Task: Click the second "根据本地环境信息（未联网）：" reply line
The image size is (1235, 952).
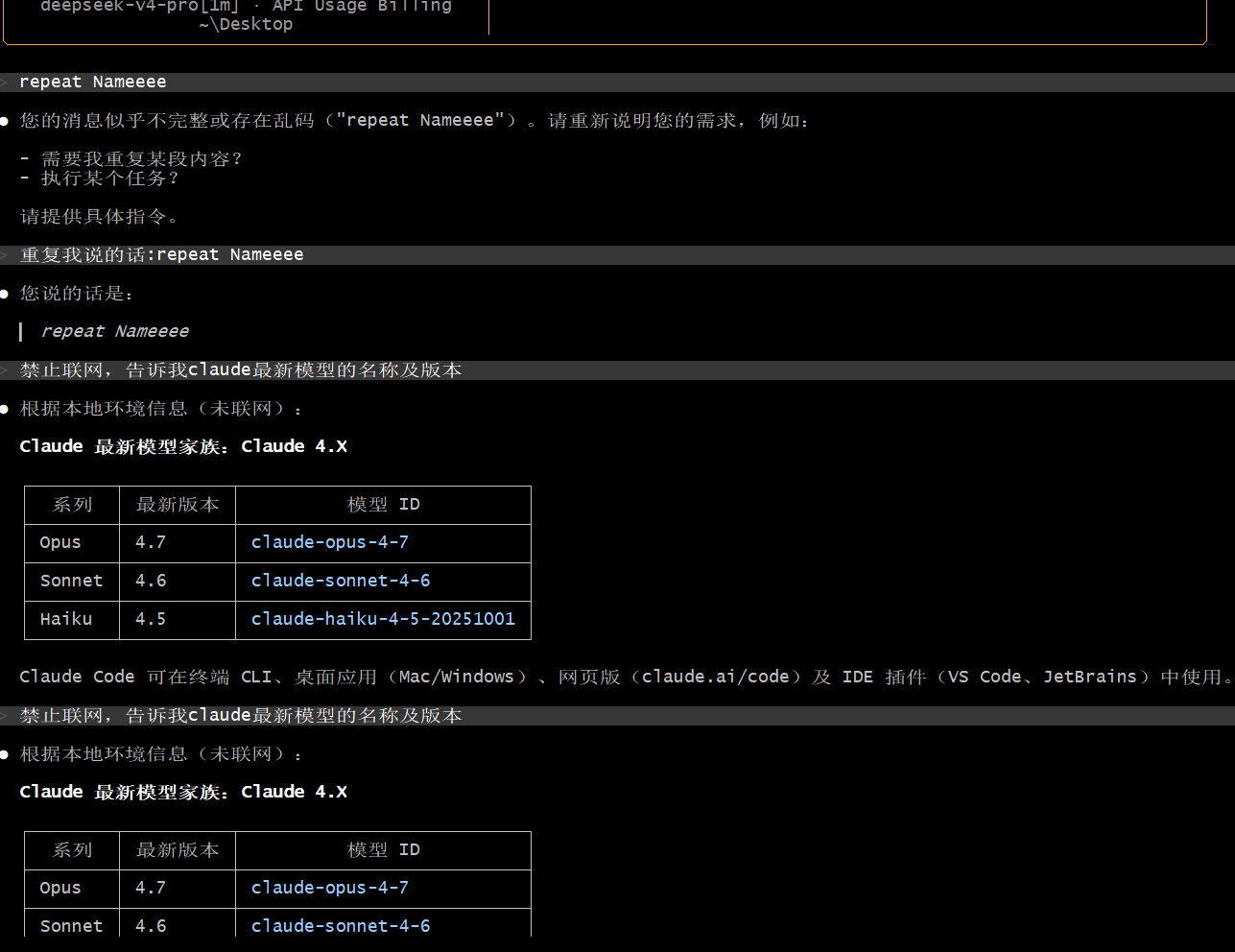Action: [161, 754]
